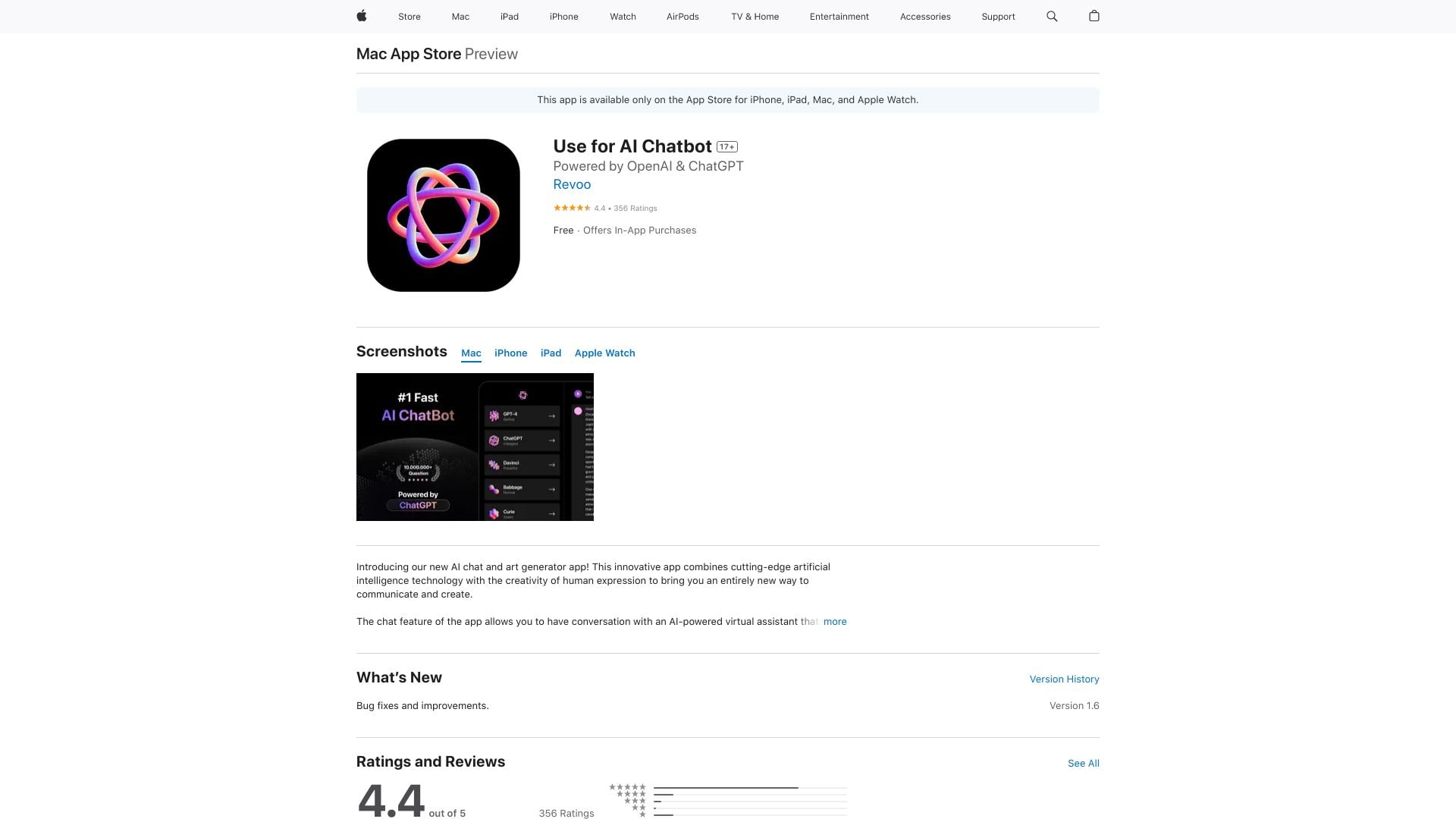This screenshot has width=1456, height=819.
Task: Click the AirPods menu item
Action: pyautogui.click(x=682, y=16)
